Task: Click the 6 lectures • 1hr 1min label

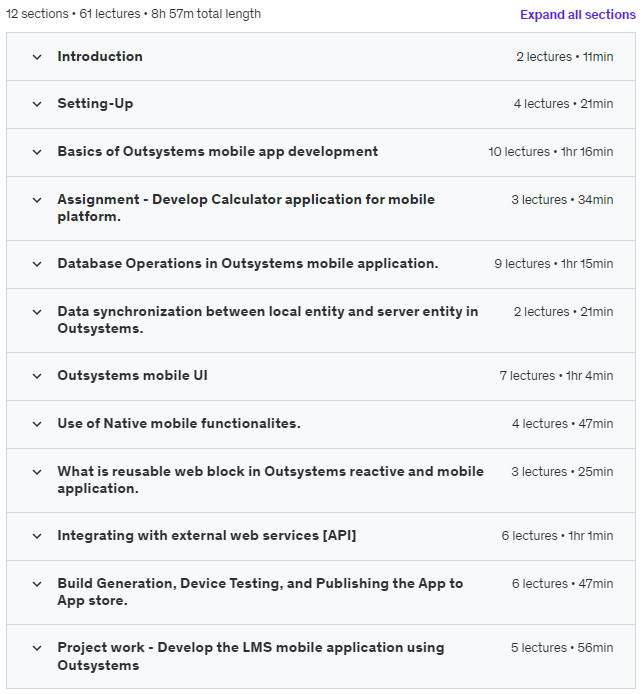Action: [557, 536]
